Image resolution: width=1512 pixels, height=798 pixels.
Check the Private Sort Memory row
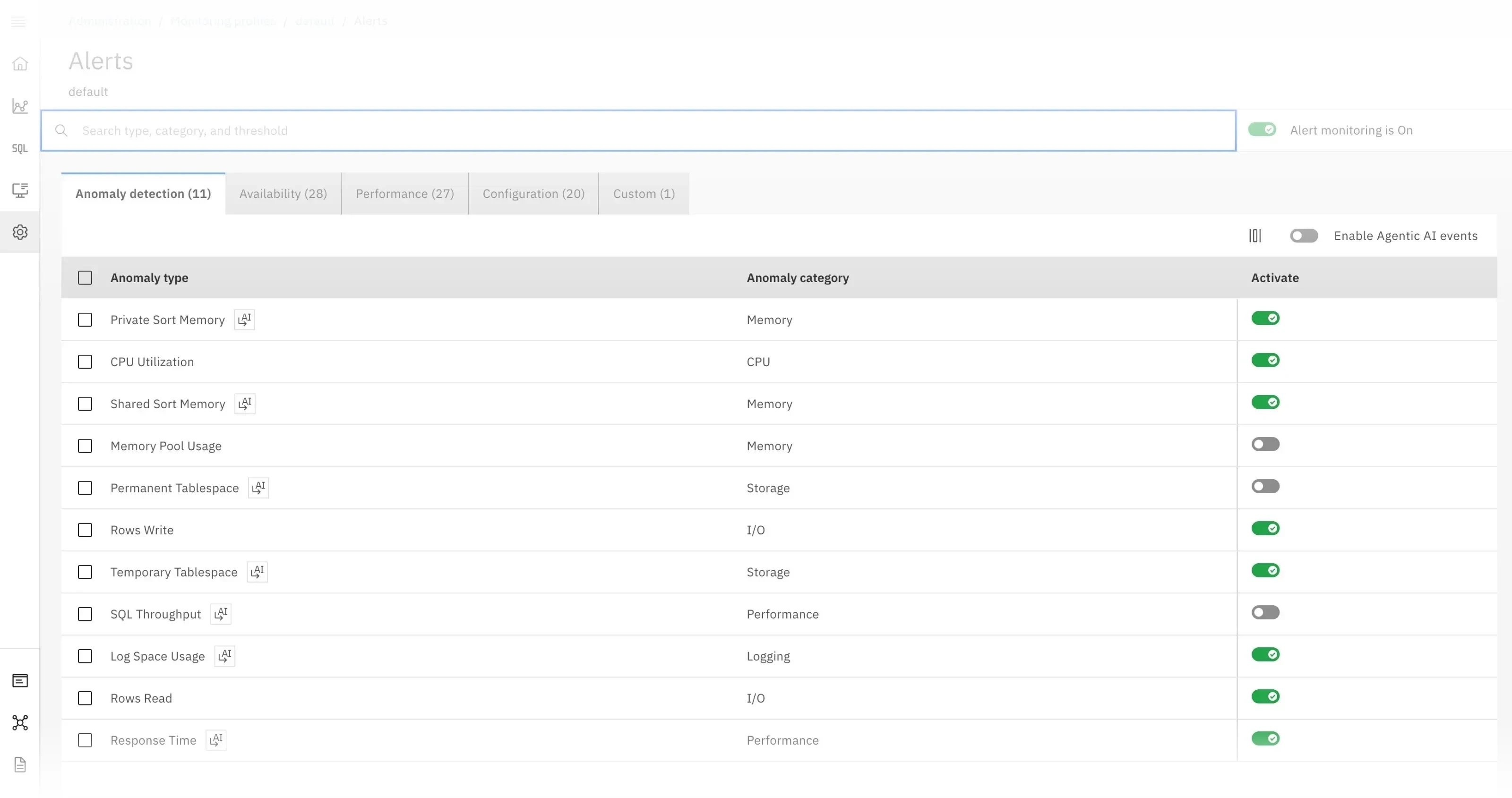coord(85,320)
